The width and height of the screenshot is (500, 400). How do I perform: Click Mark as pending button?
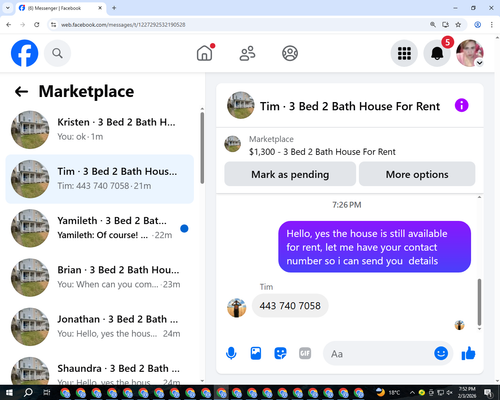(x=290, y=174)
